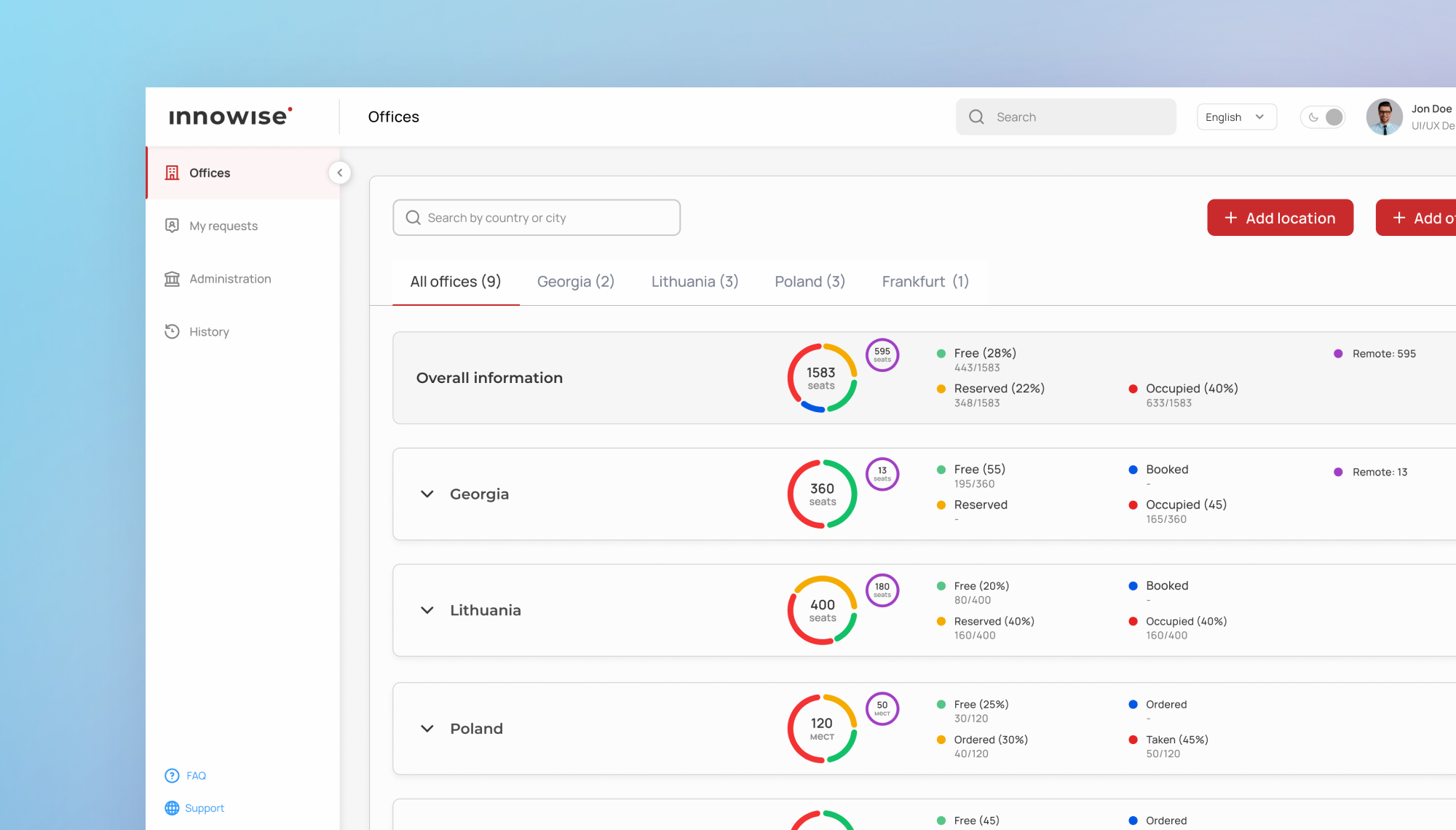Click the Occupied (40%) 633/1583 legend
Image resolution: width=1456 pixels, height=830 pixels.
point(1184,395)
